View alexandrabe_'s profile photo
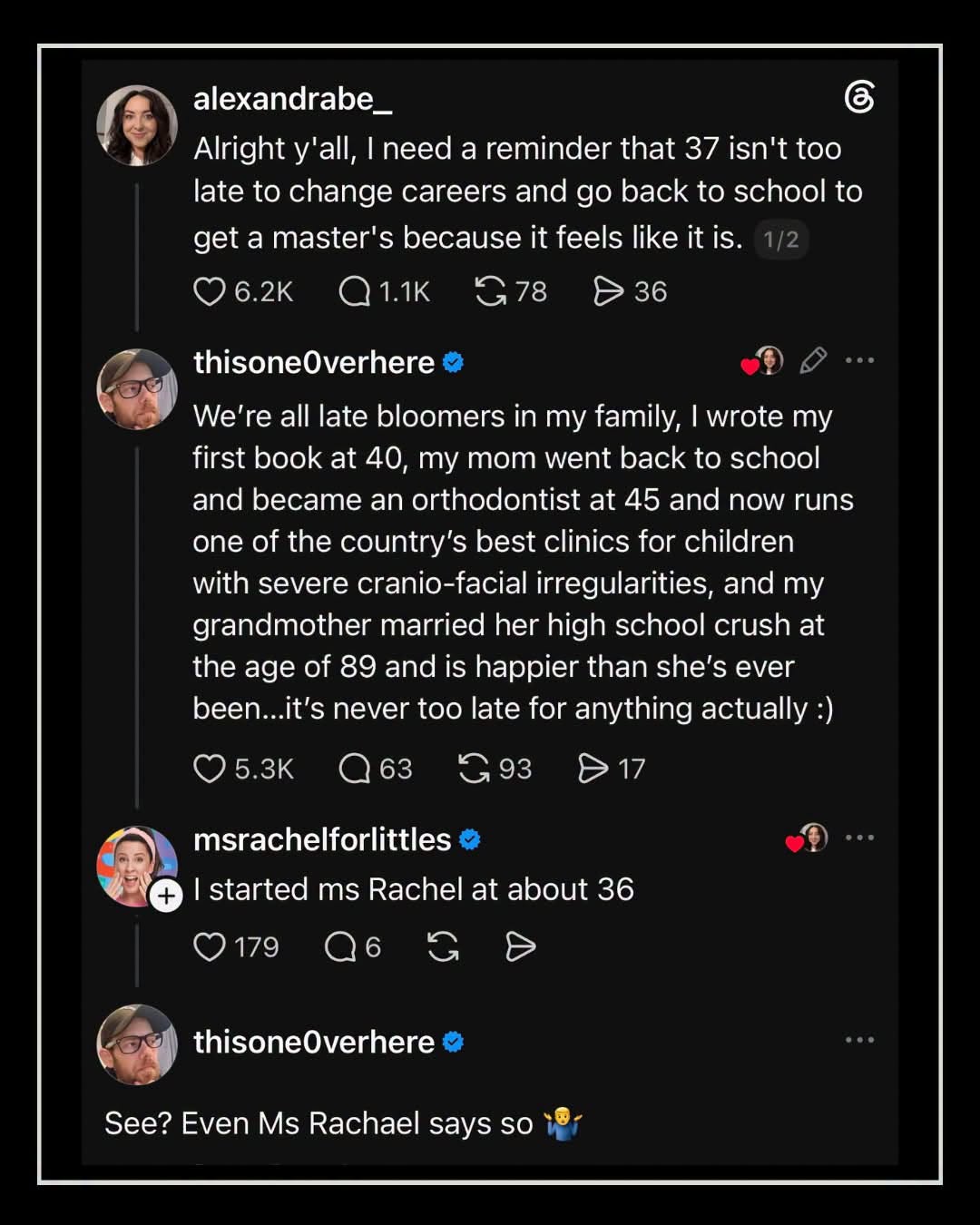This screenshot has width=980, height=1225. pyautogui.click(x=137, y=126)
